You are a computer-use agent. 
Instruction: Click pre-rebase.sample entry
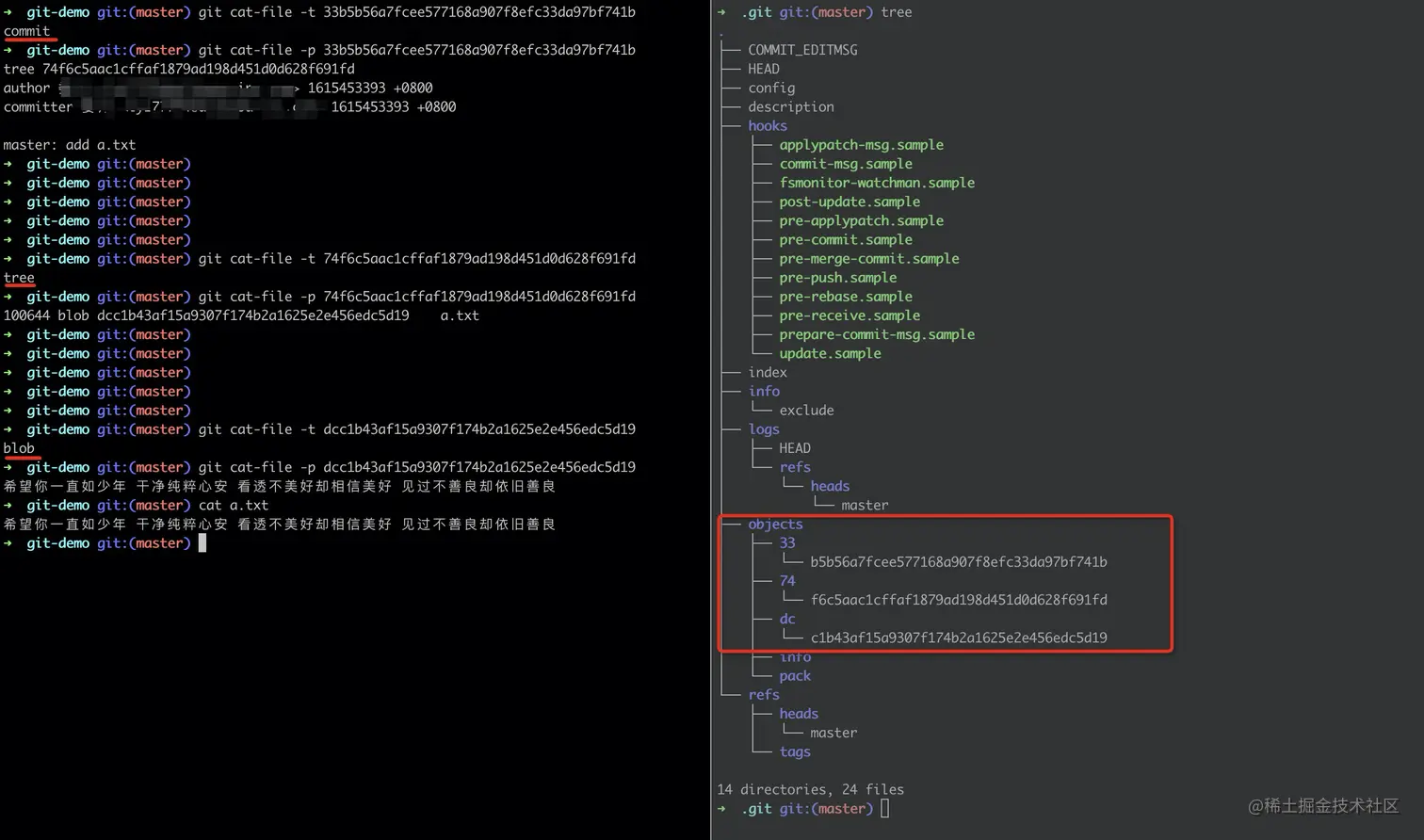coord(846,297)
